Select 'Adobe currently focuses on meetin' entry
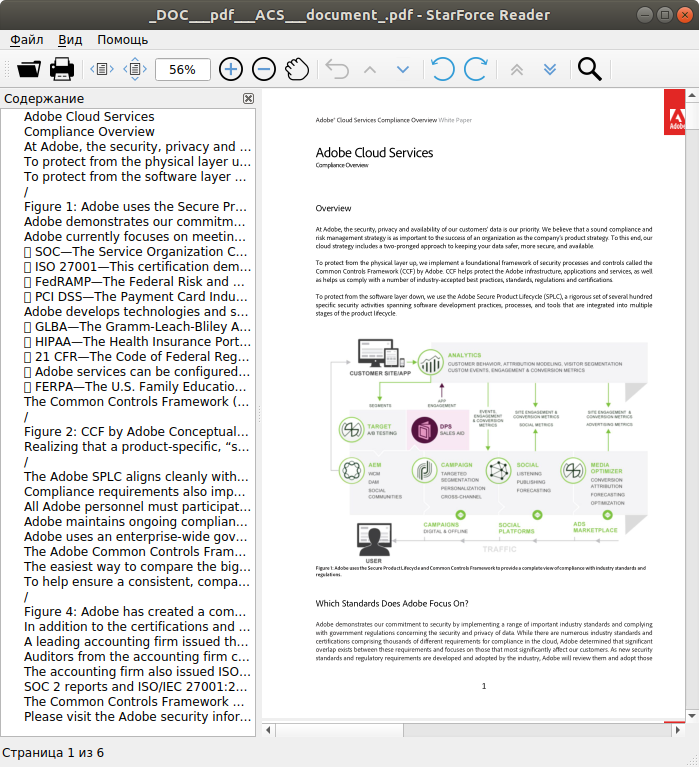This screenshot has width=699, height=767. coord(135,237)
